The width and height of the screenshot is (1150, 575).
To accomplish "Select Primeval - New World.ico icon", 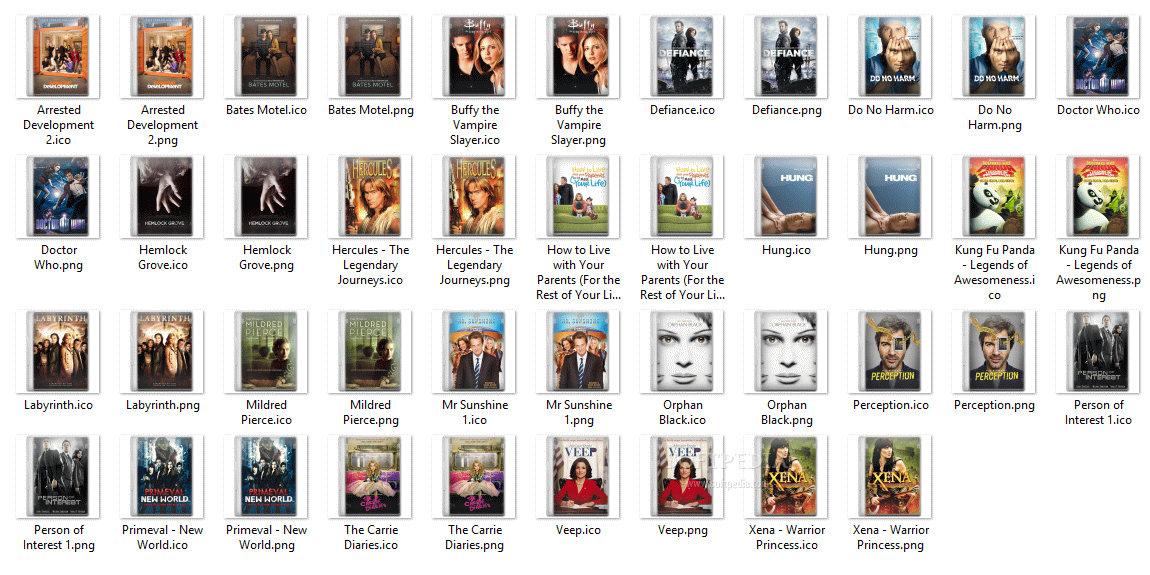I will click(162, 477).
